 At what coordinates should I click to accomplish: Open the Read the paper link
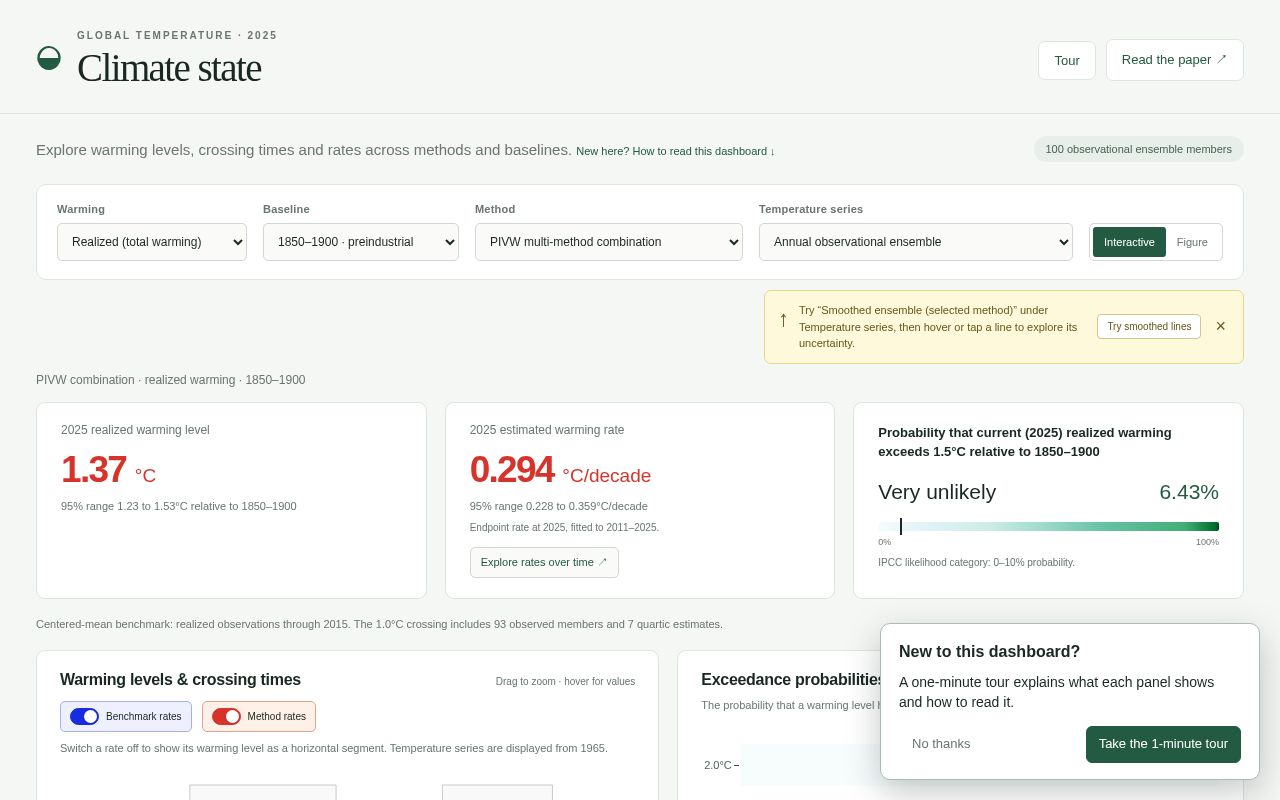(x=1175, y=60)
